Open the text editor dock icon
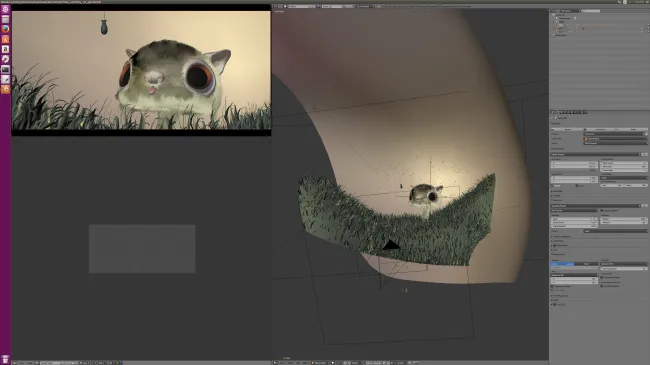 (5, 79)
